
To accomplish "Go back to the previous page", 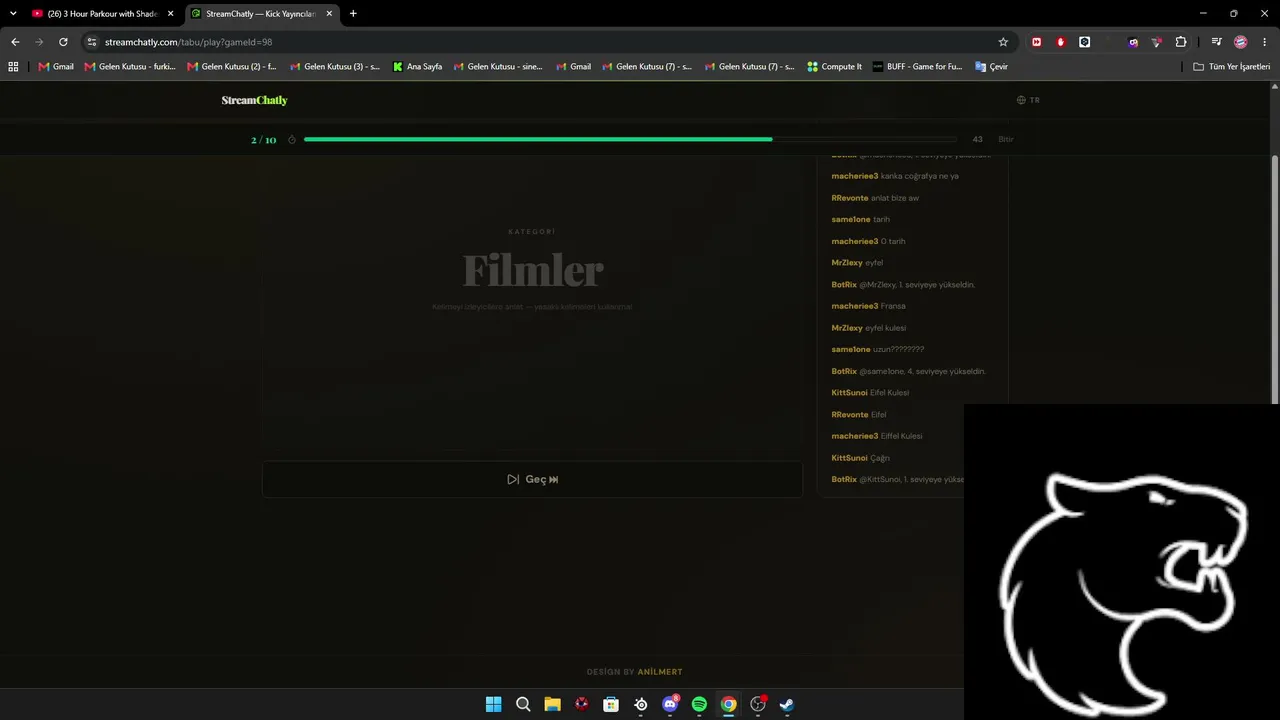I will [x=15, y=42].
